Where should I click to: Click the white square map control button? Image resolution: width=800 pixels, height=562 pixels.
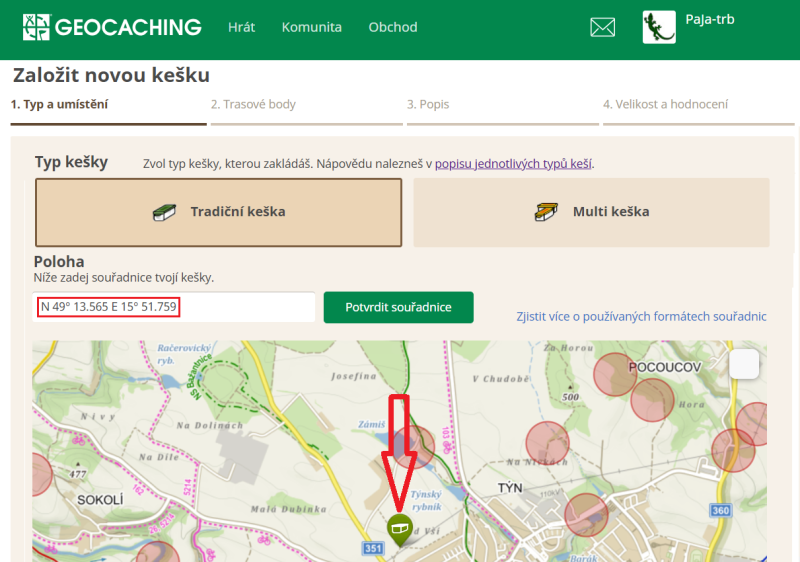pyautogui.click(x=744, y=364)
